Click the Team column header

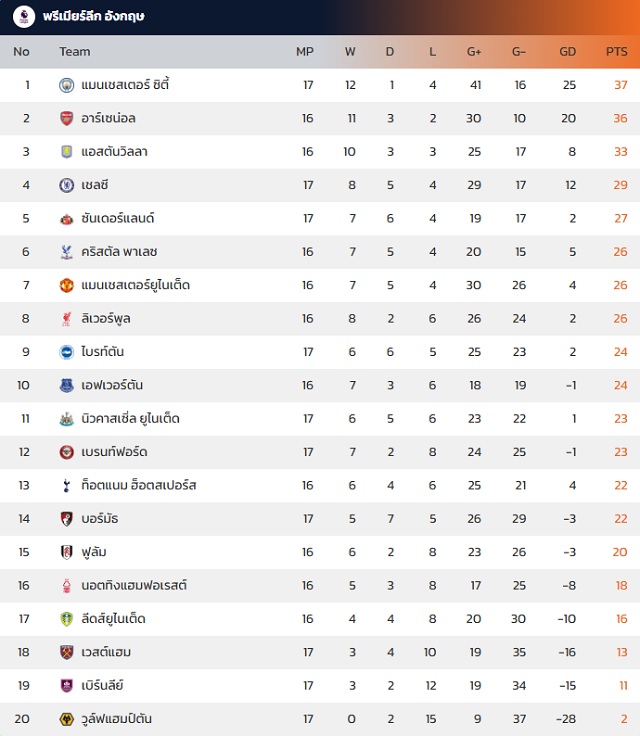coord(74,52)
